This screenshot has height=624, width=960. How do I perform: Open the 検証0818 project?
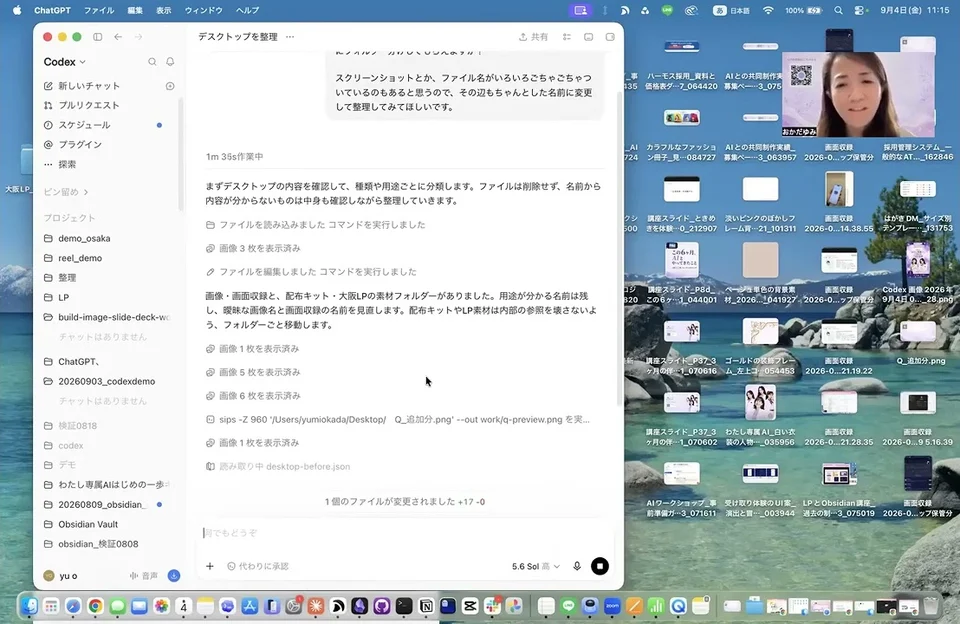click(78, 426)
